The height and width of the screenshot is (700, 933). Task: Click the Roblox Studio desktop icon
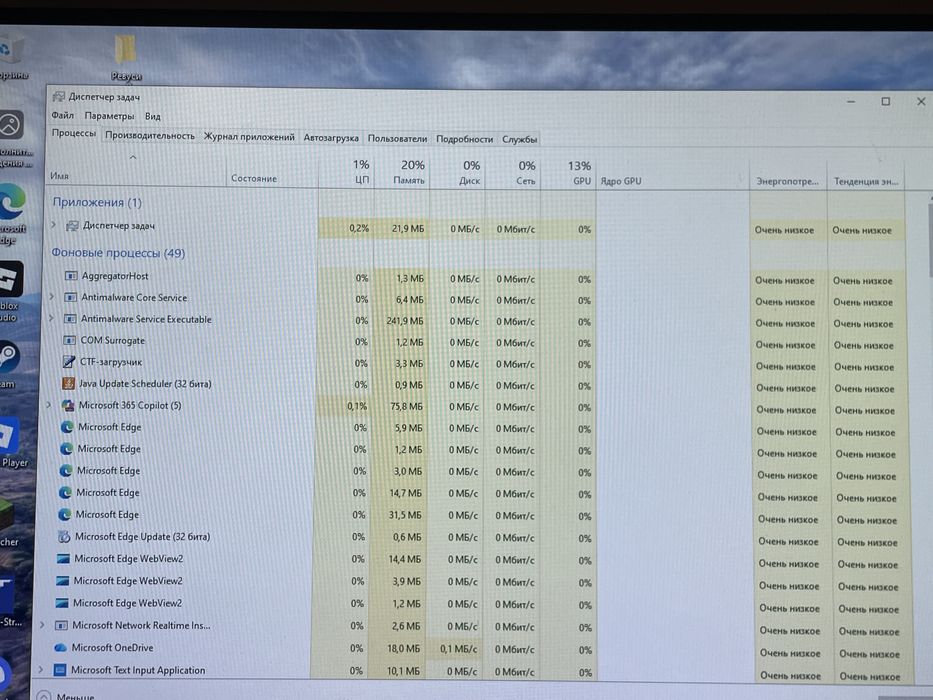click(10, 279)
